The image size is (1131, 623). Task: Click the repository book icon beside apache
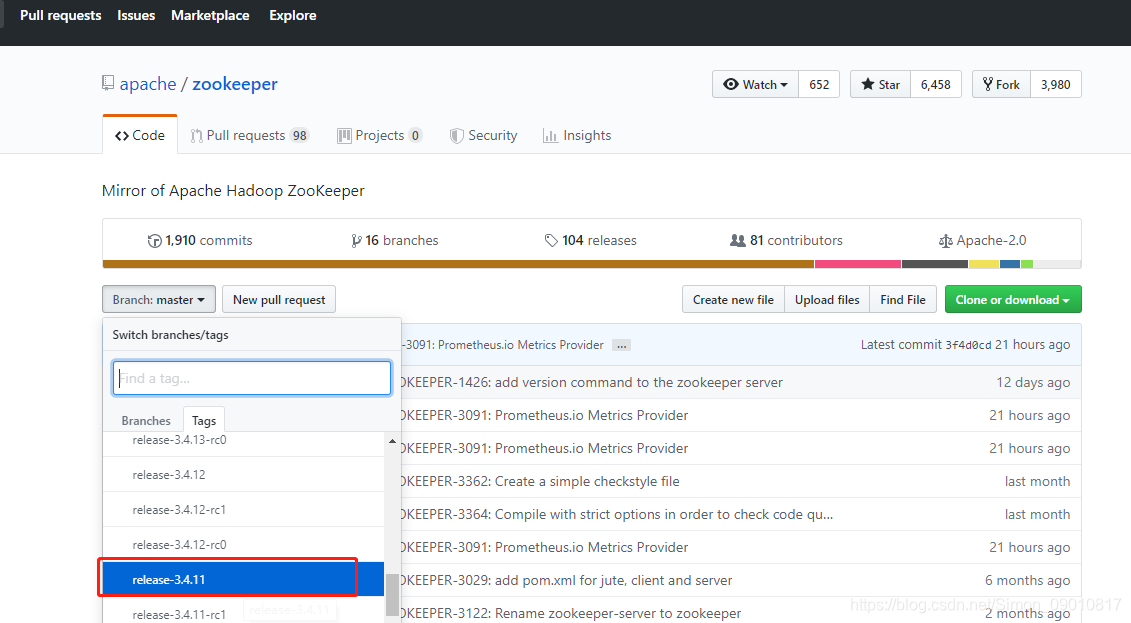(108, 83)
